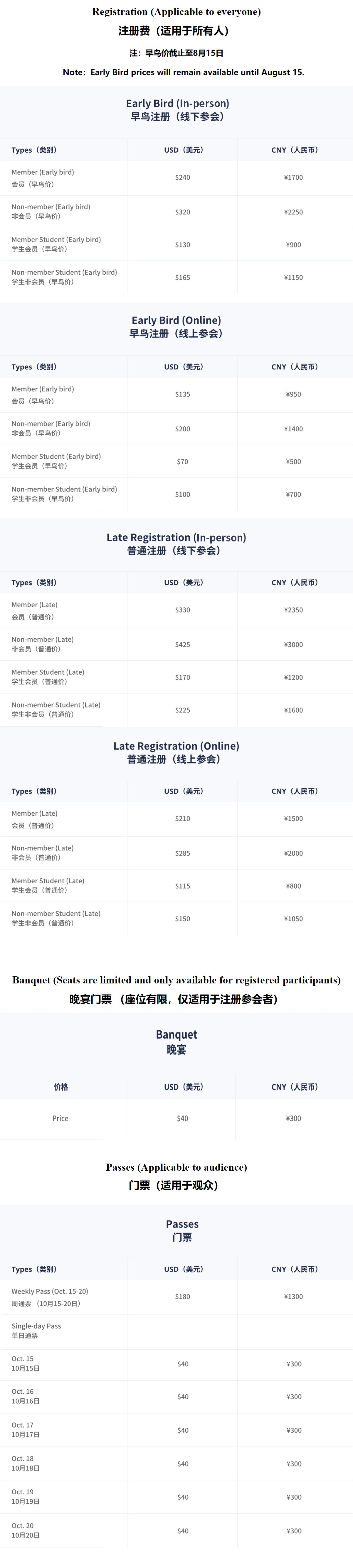Select the $425 Non-member late price
The image size is (353, 1568).
(x=183, y=645)
